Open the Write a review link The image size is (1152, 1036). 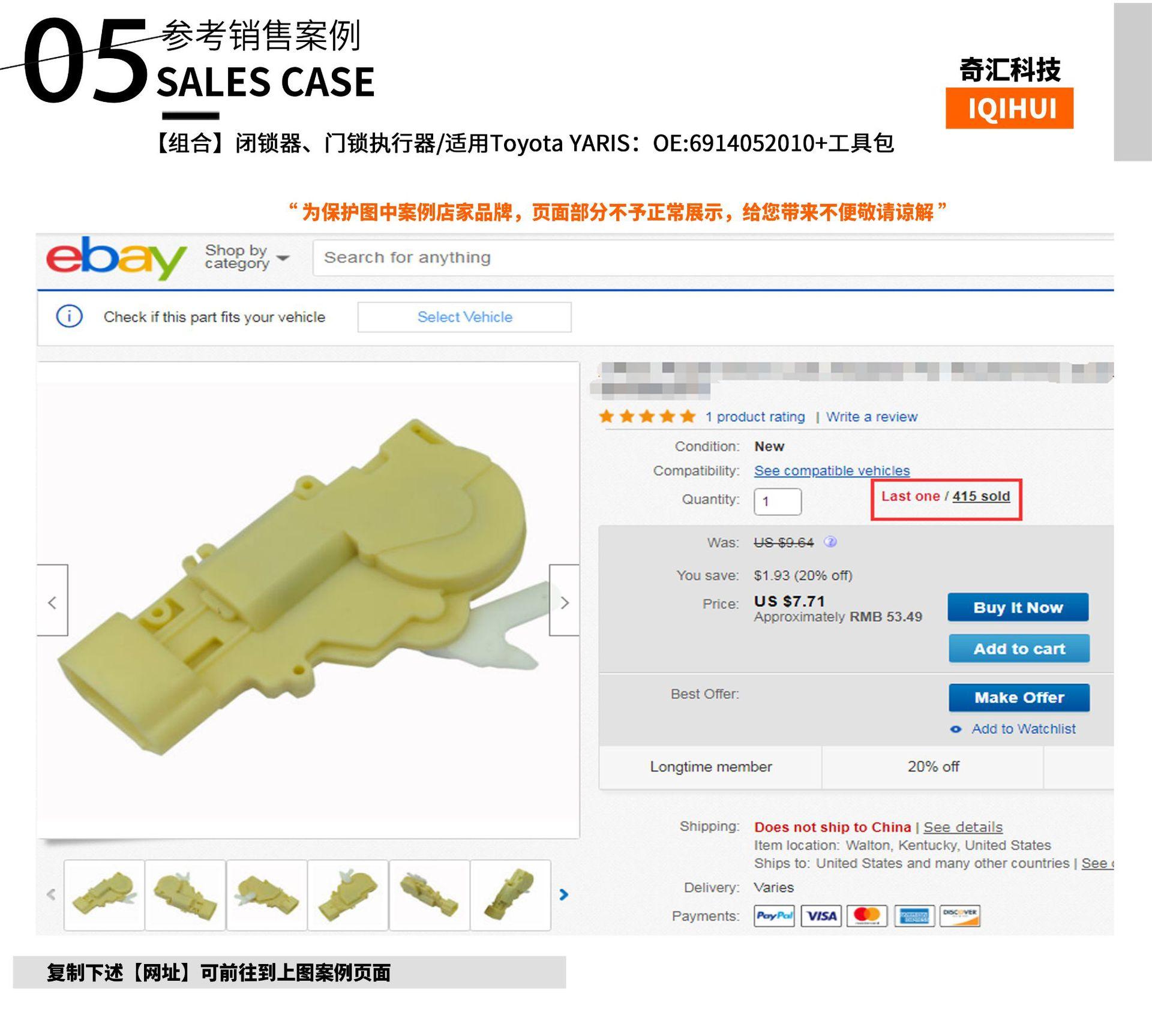[872, 417]
